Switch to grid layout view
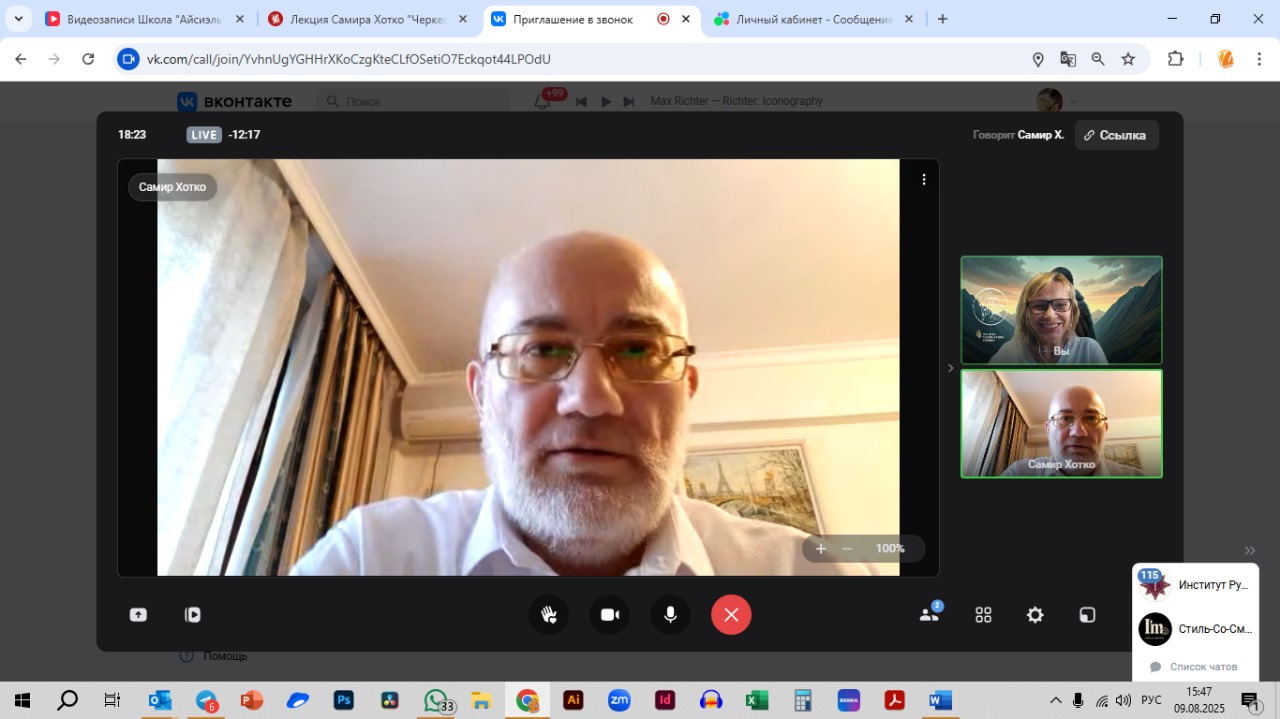Image resolution: width=1280 pixels, height=719 pixels. click(983, 615)
